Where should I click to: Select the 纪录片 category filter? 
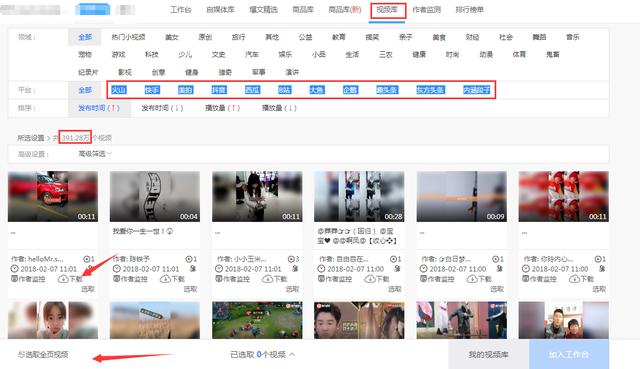[x=88, y=72]
